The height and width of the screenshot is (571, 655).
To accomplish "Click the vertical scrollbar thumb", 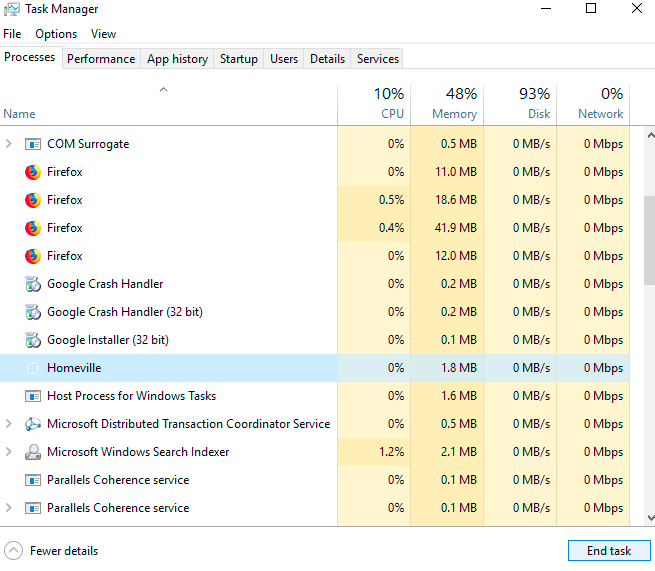I will click(649, 240).
